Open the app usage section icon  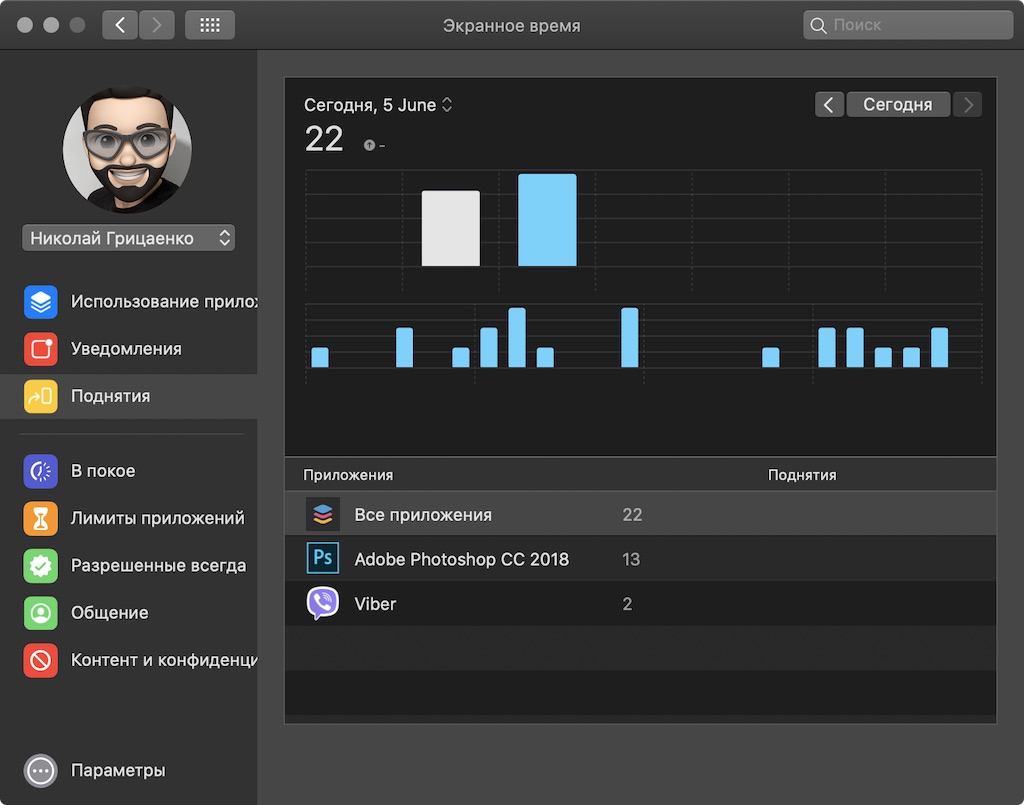click(x=40, y=302)
